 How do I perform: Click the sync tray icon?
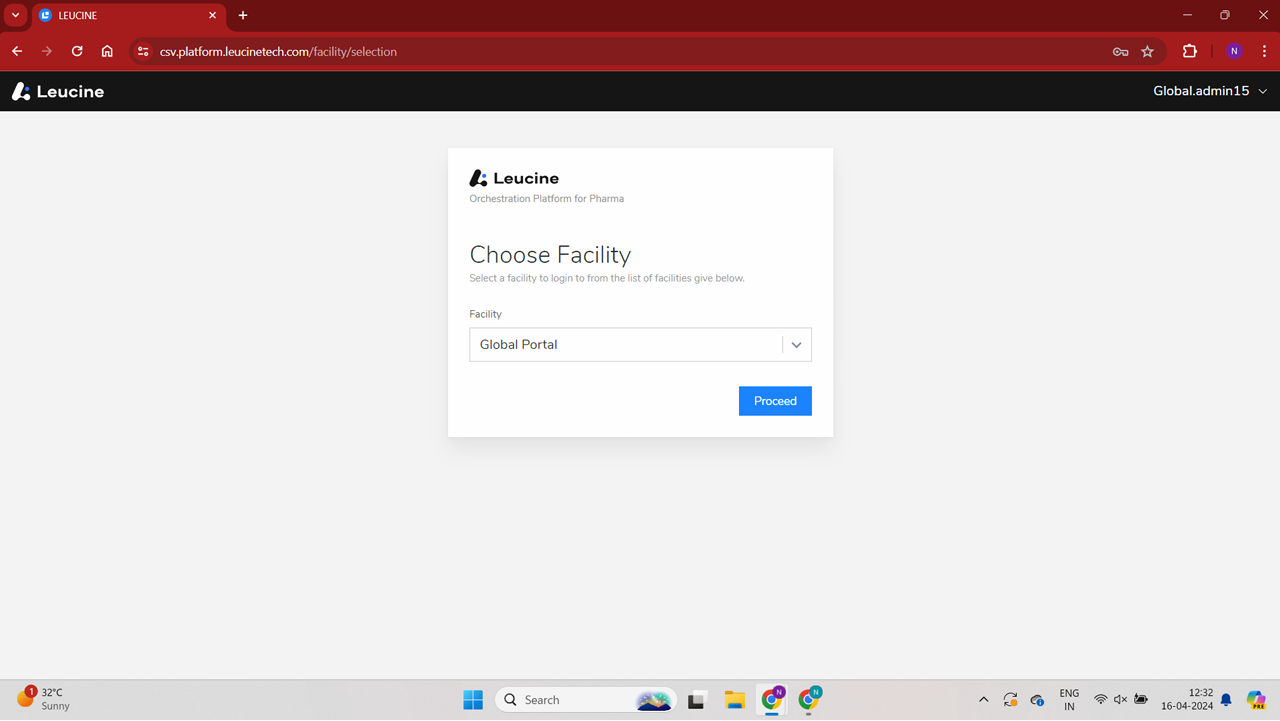coord(1010,700)
